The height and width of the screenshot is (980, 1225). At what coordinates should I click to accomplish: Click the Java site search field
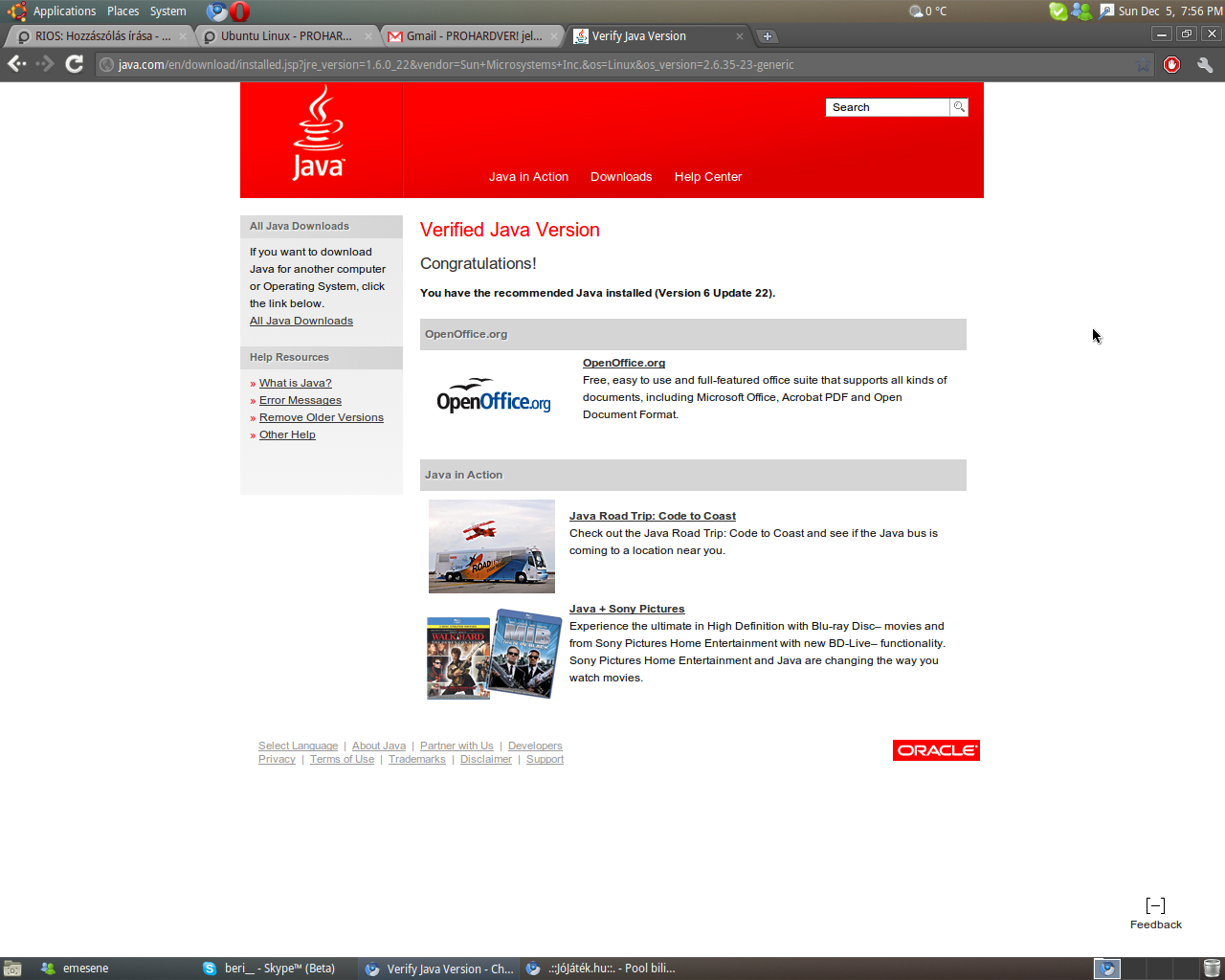(x=887, y=107)
